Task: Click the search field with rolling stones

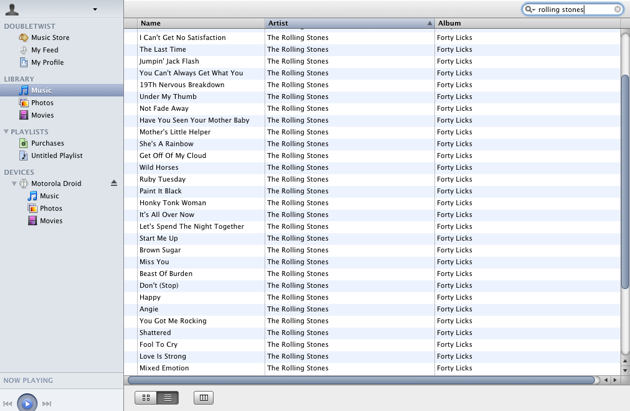Action: pos(573,9)
